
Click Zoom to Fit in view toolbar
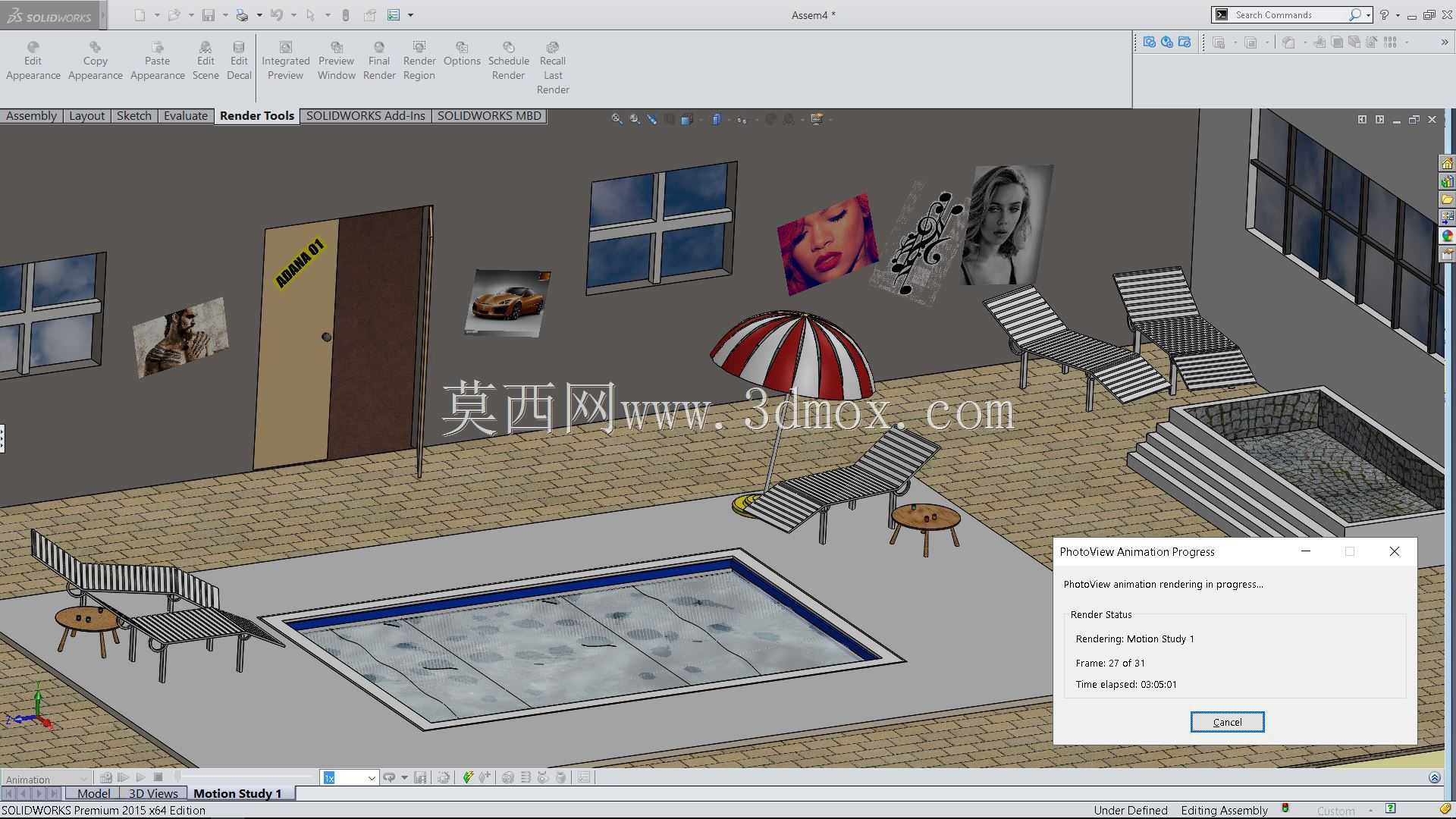point(617,119)
